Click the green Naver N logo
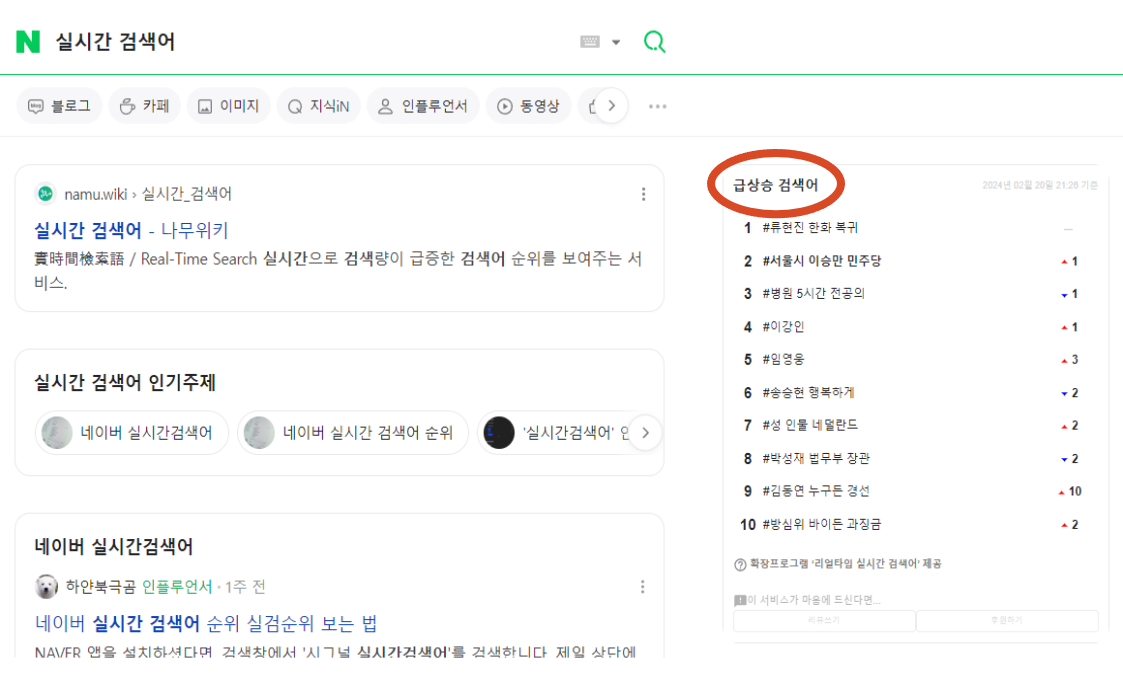 pos(26,41)
